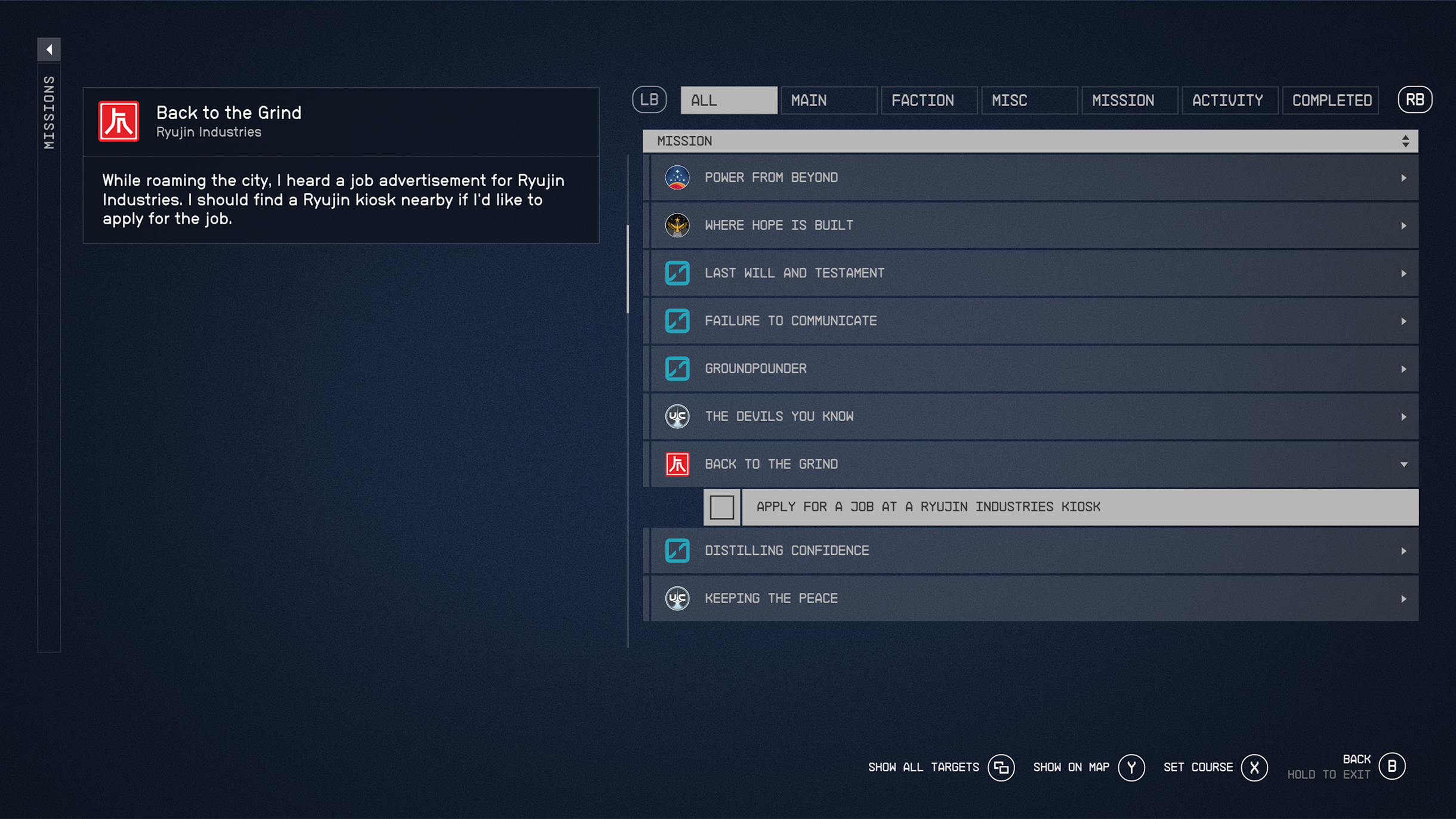
Task: Click the Where Hope Is Built mission icon
Action: 678,225
